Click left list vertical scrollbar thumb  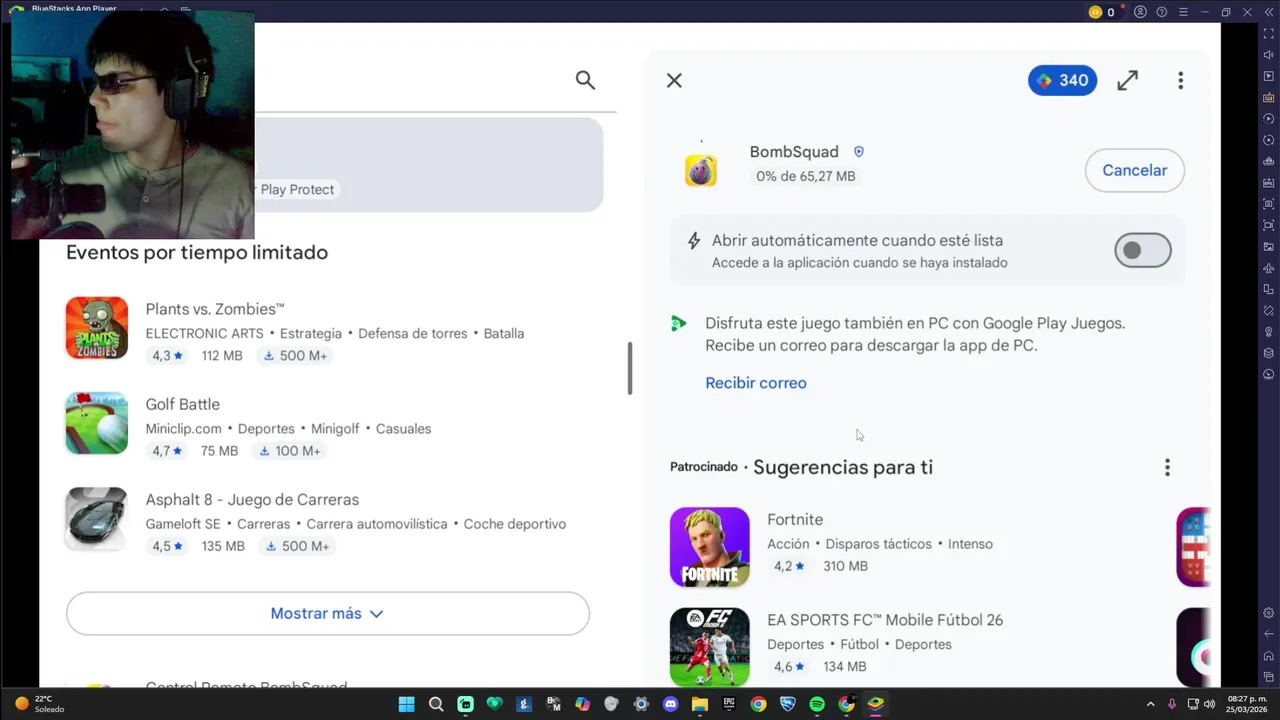630,368
